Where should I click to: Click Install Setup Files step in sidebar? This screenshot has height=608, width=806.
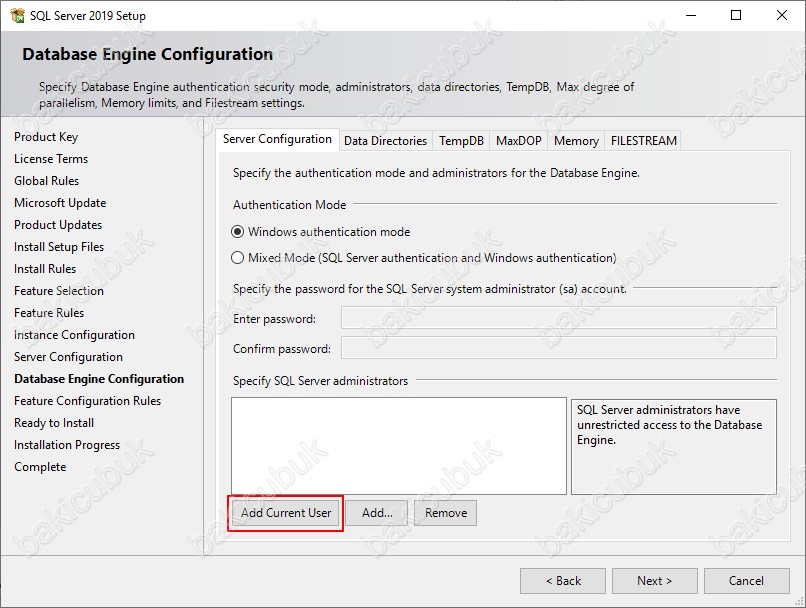(x=59, y=247)
